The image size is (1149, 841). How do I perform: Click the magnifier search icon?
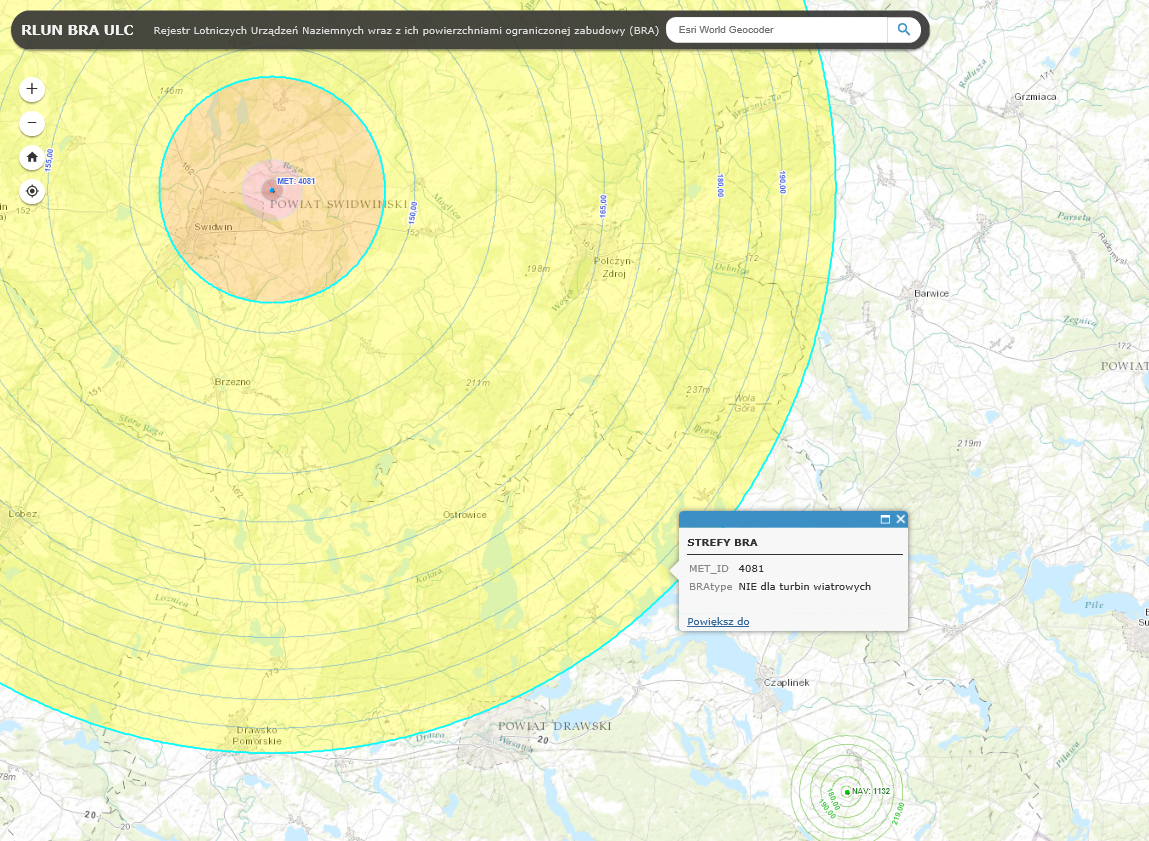pos(904,30)
